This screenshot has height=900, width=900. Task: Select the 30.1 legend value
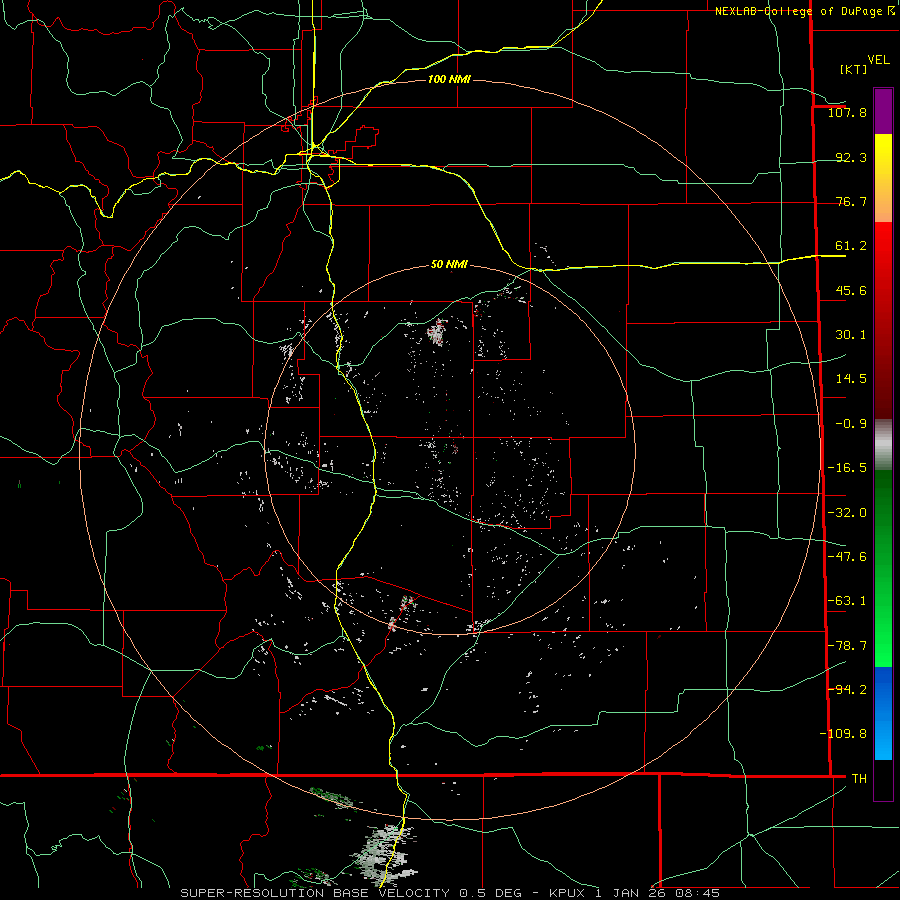pos(851,335)
